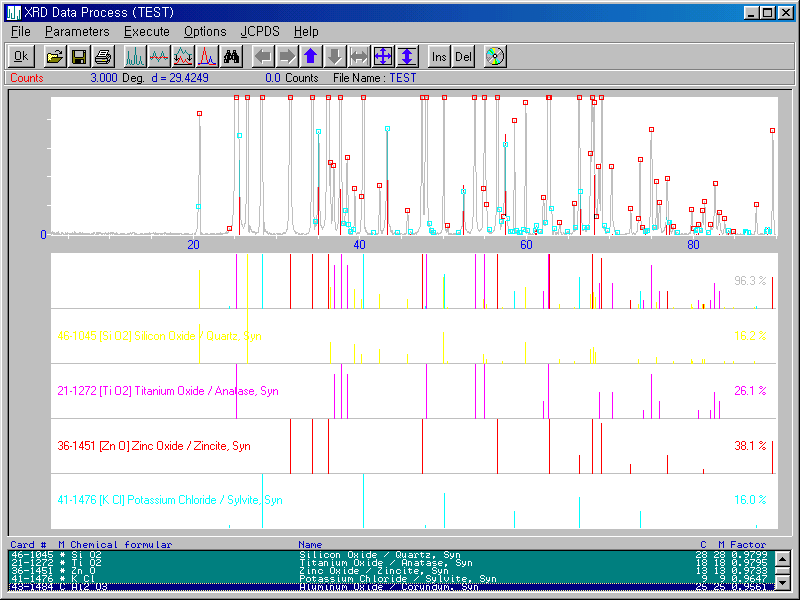The image size is (800, 600).
Task: Click the binoculars search icon
Action: 231,56
